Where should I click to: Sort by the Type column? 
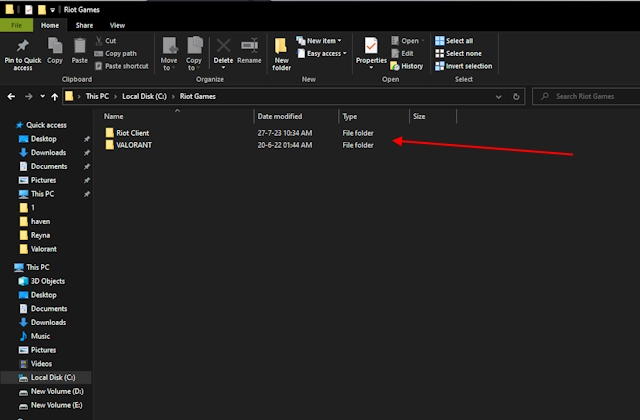click(373, 116)
